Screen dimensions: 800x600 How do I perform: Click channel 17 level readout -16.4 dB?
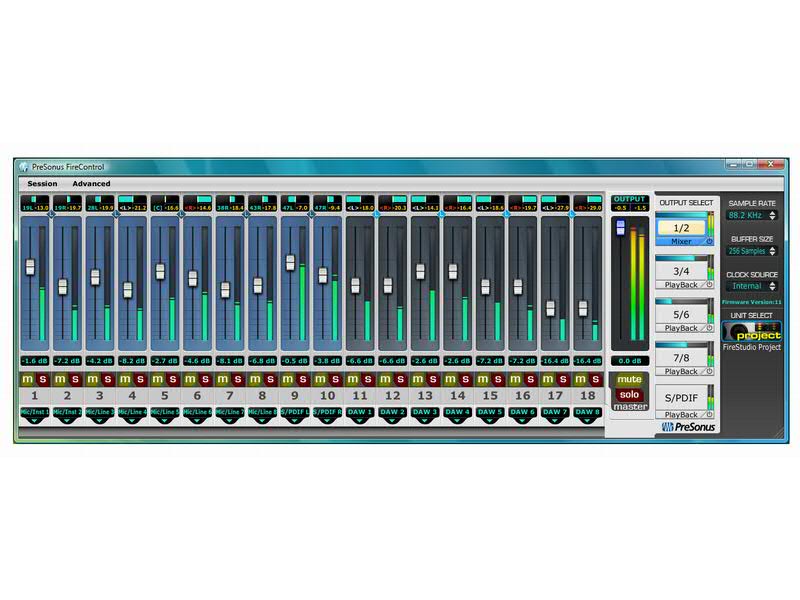pyautogui.click(x=555, y=361)
